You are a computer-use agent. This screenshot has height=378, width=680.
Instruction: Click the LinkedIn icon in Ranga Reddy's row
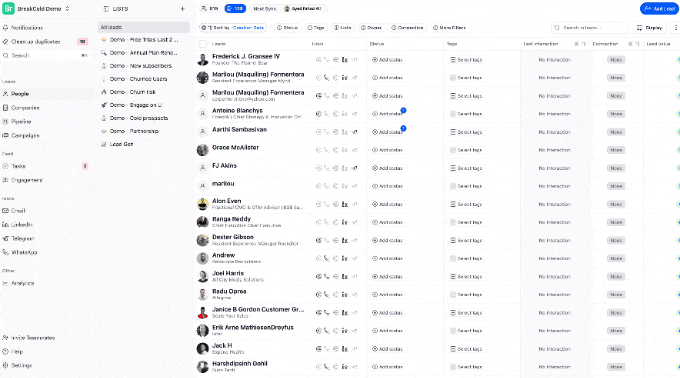tap(345, 222)
